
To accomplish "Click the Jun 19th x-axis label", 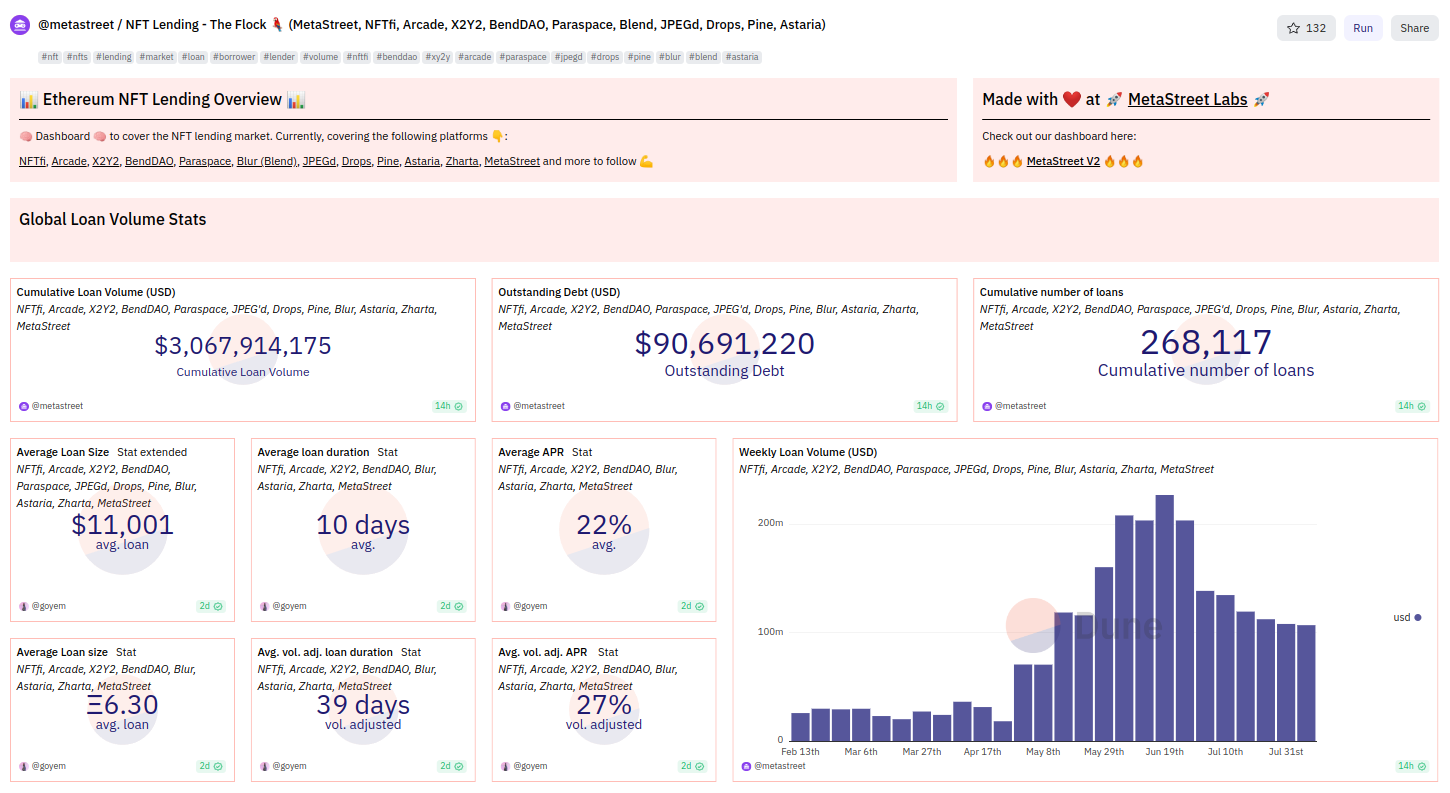I will [1164, 751].
